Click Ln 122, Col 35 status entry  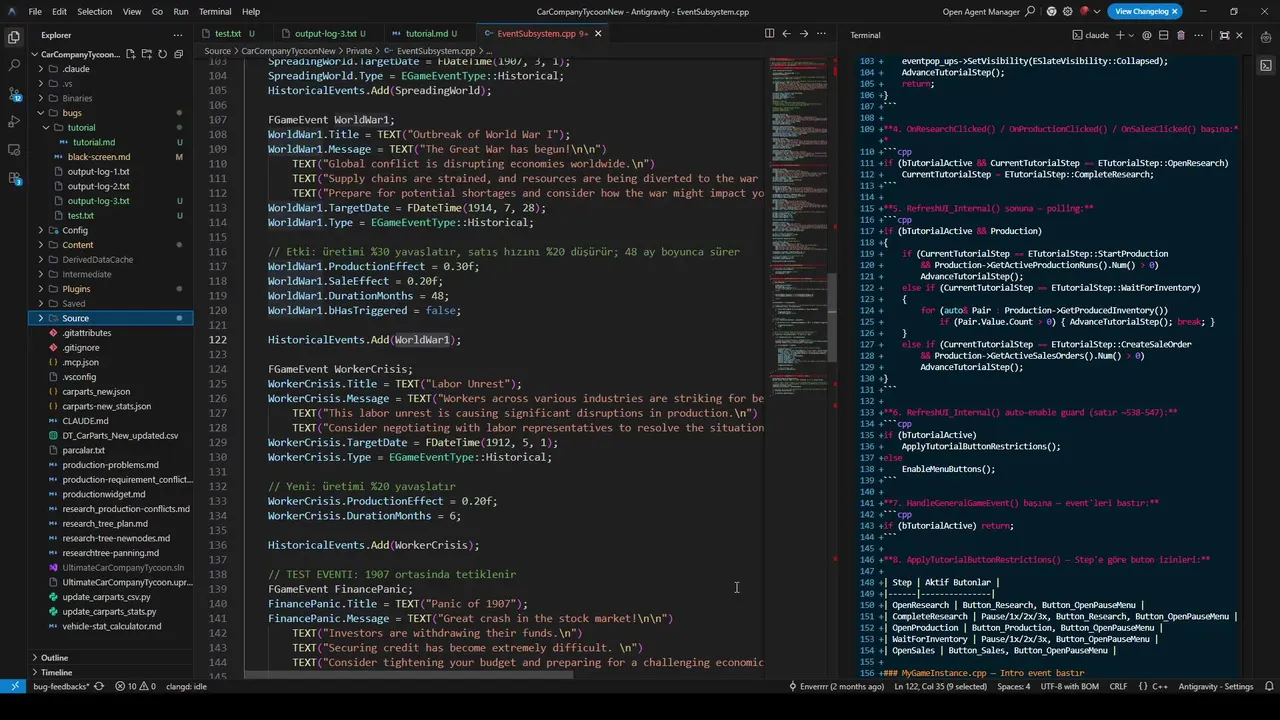coord(940,686)
